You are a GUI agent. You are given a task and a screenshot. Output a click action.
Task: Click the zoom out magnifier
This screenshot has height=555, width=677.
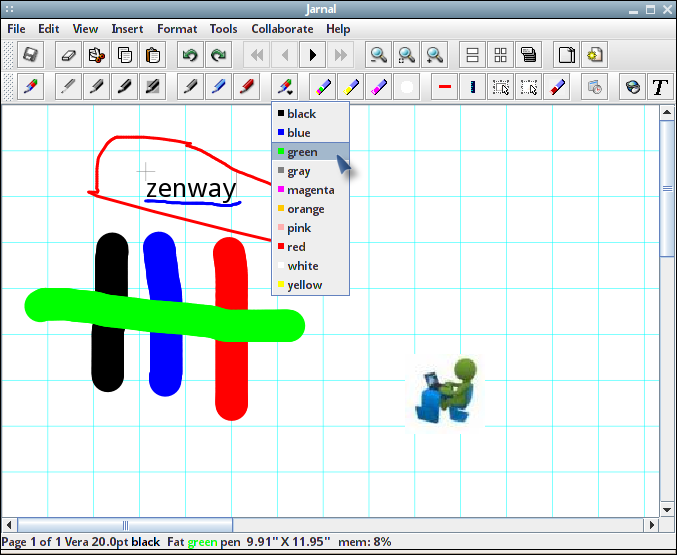[379, 55]
